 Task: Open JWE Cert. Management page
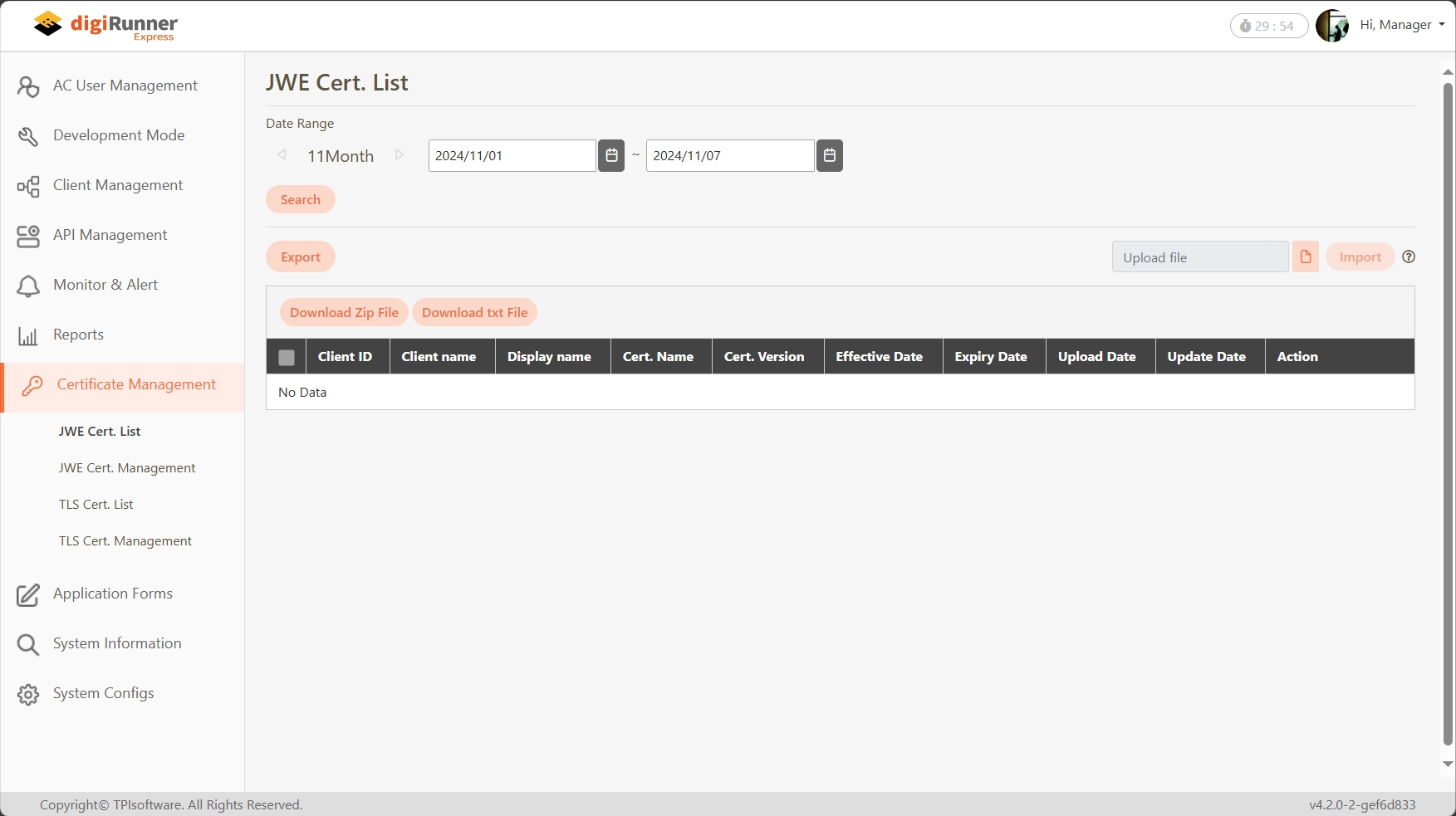tap(127, 468)
